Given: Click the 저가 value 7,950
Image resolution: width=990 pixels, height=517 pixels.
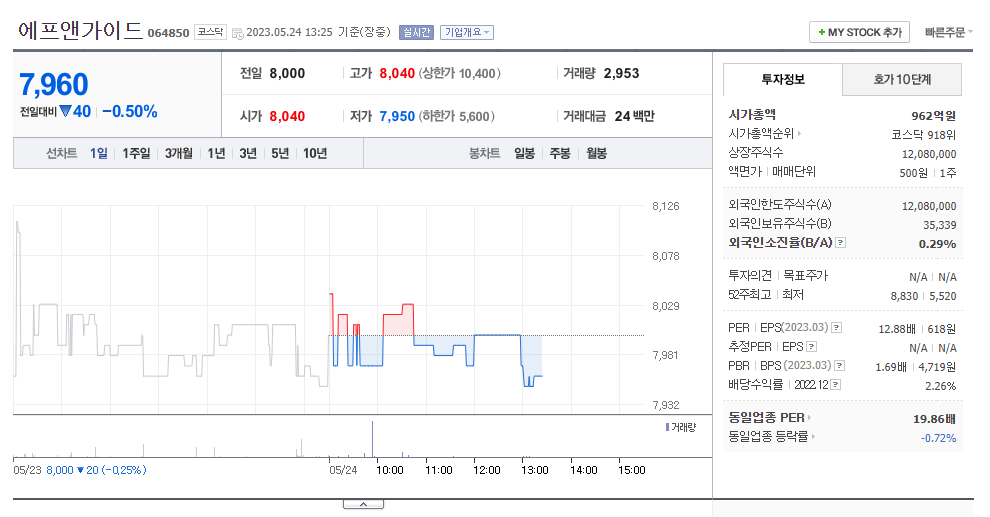Looking at the screenshot, I should (x=397, y=116).
